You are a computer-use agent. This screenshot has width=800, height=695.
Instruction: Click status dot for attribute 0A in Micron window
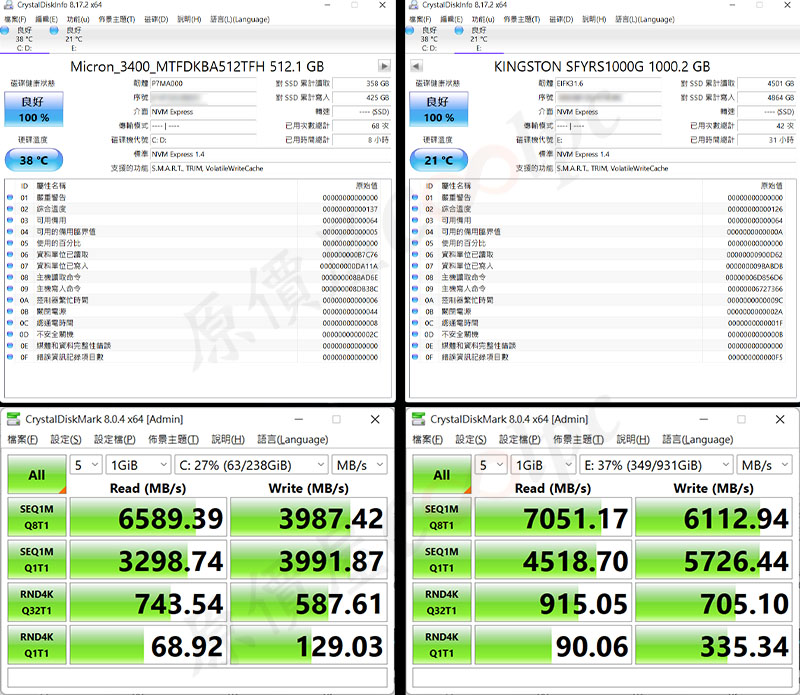coord(10,300)
